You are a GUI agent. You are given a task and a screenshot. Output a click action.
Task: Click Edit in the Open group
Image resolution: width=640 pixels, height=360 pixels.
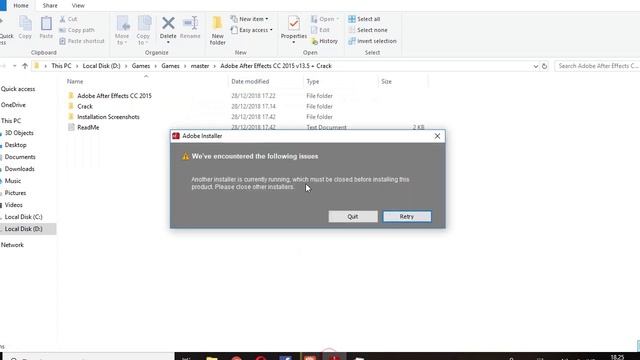[320, 30]
